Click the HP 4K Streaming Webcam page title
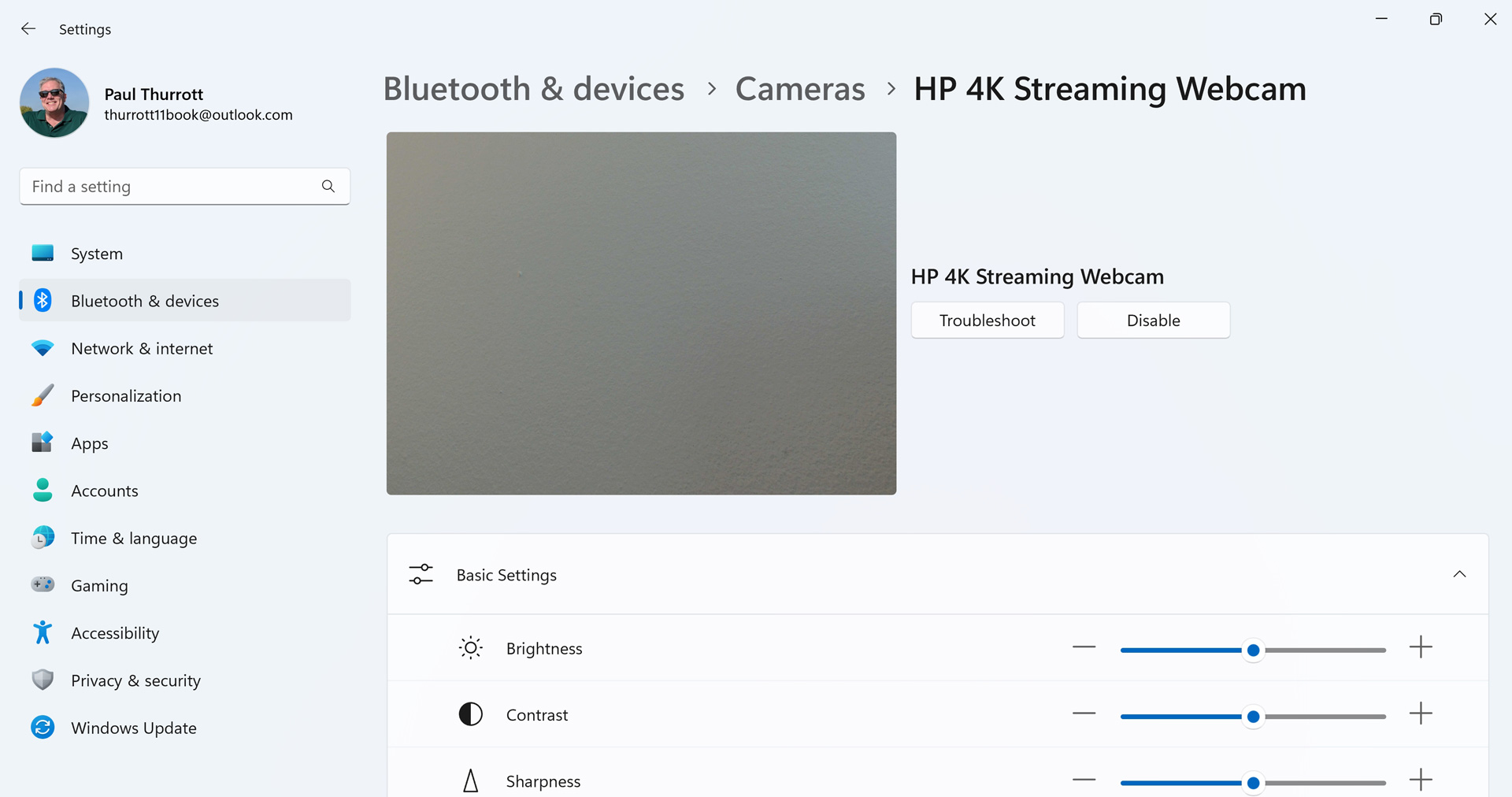Screen dimensions: 1512x797 (x=1110, y=89)
